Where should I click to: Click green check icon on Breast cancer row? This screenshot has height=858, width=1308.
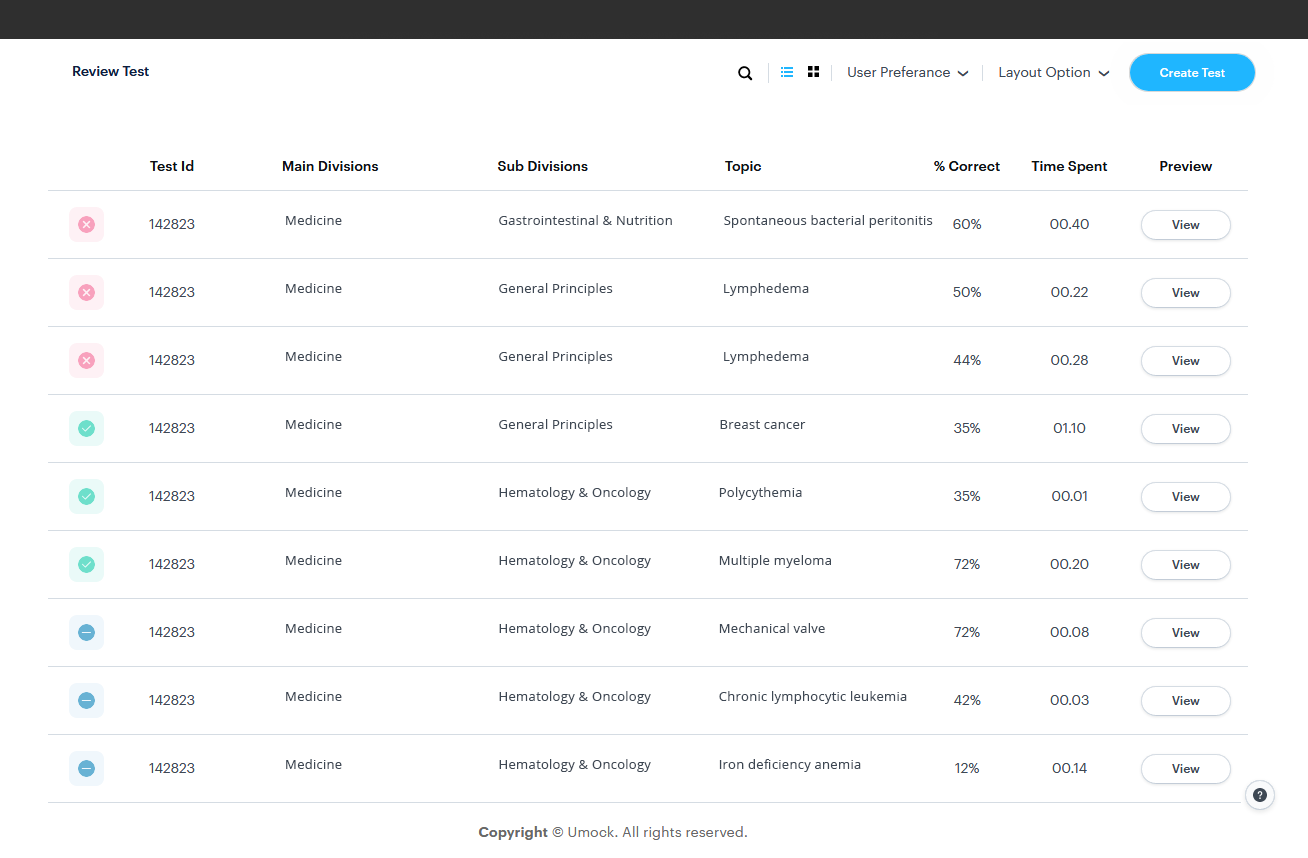(86, 428)
